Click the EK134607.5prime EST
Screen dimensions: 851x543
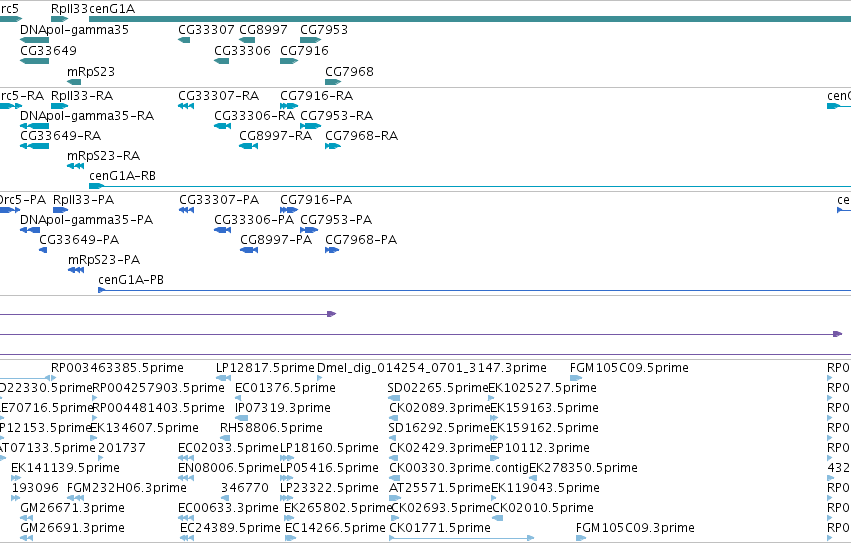point(93,438)
